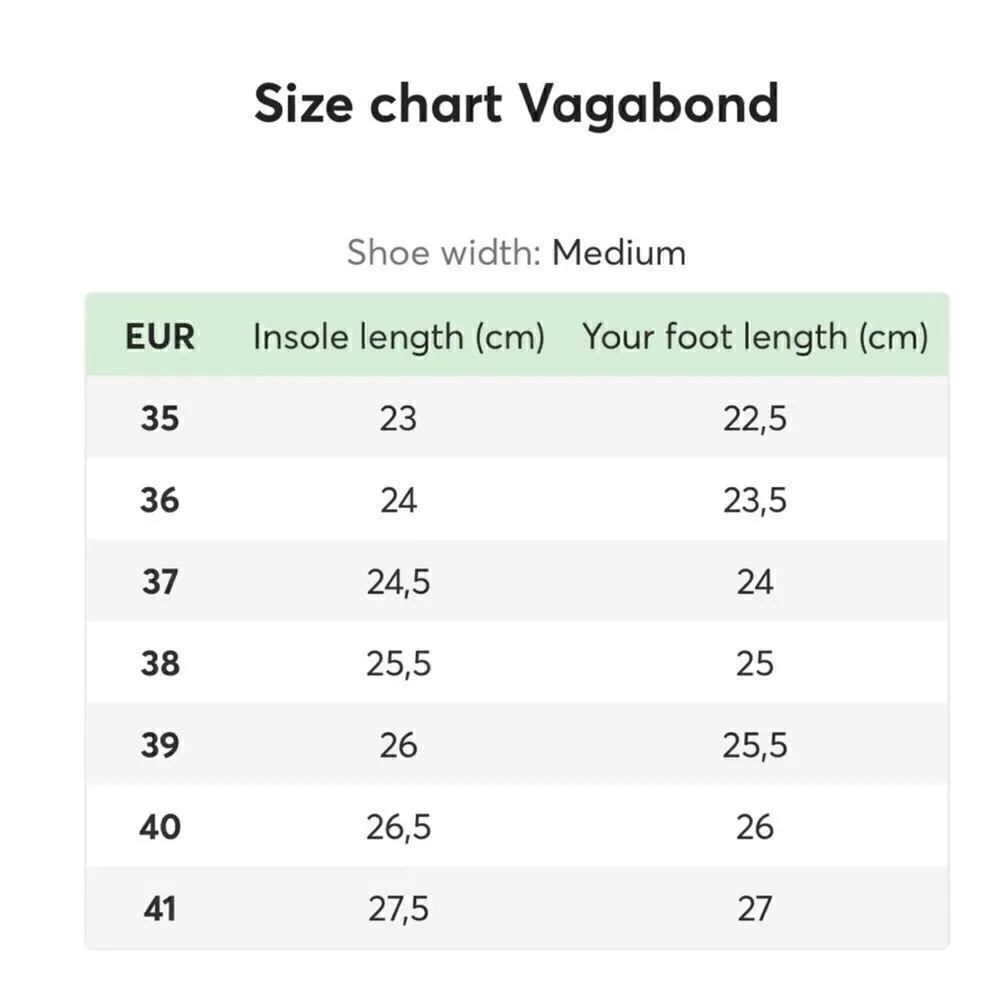Select insole length 27,5 for size 41
The width and height of the screenshot is (1000, 1000).
[398, 909]
